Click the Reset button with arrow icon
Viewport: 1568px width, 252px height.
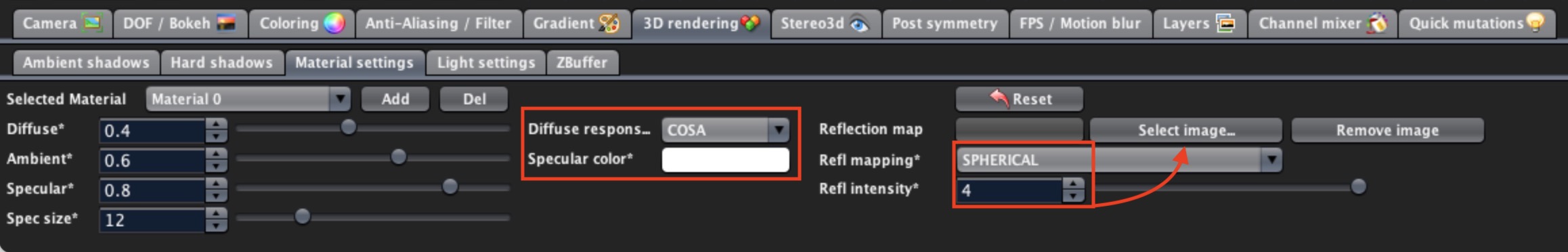pos(1019,99)
